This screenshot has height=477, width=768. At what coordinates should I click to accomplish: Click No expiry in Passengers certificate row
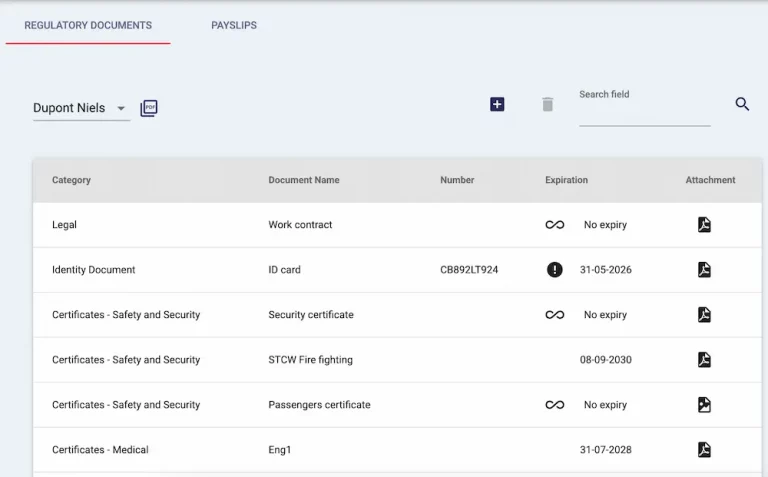tap(605, 405)
